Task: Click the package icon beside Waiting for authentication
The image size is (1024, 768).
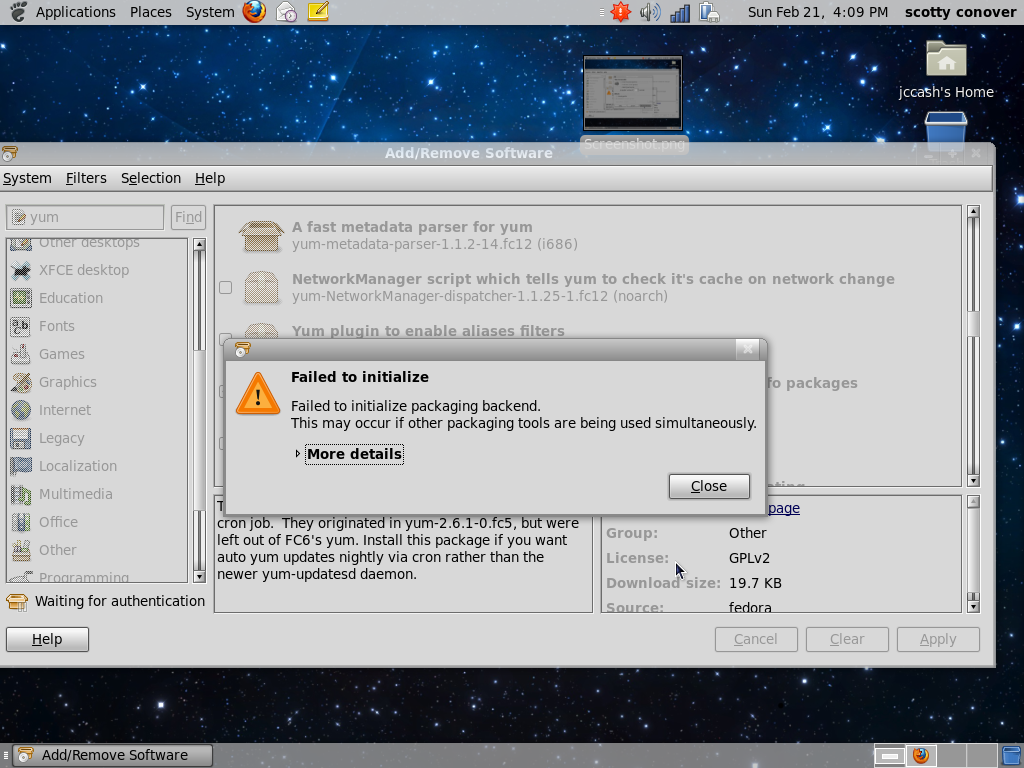Action: [x=17, y=601]
